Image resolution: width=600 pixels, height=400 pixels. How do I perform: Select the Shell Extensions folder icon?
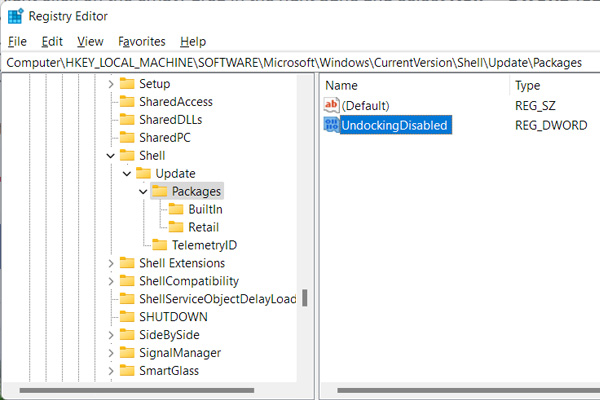[127, 263]
